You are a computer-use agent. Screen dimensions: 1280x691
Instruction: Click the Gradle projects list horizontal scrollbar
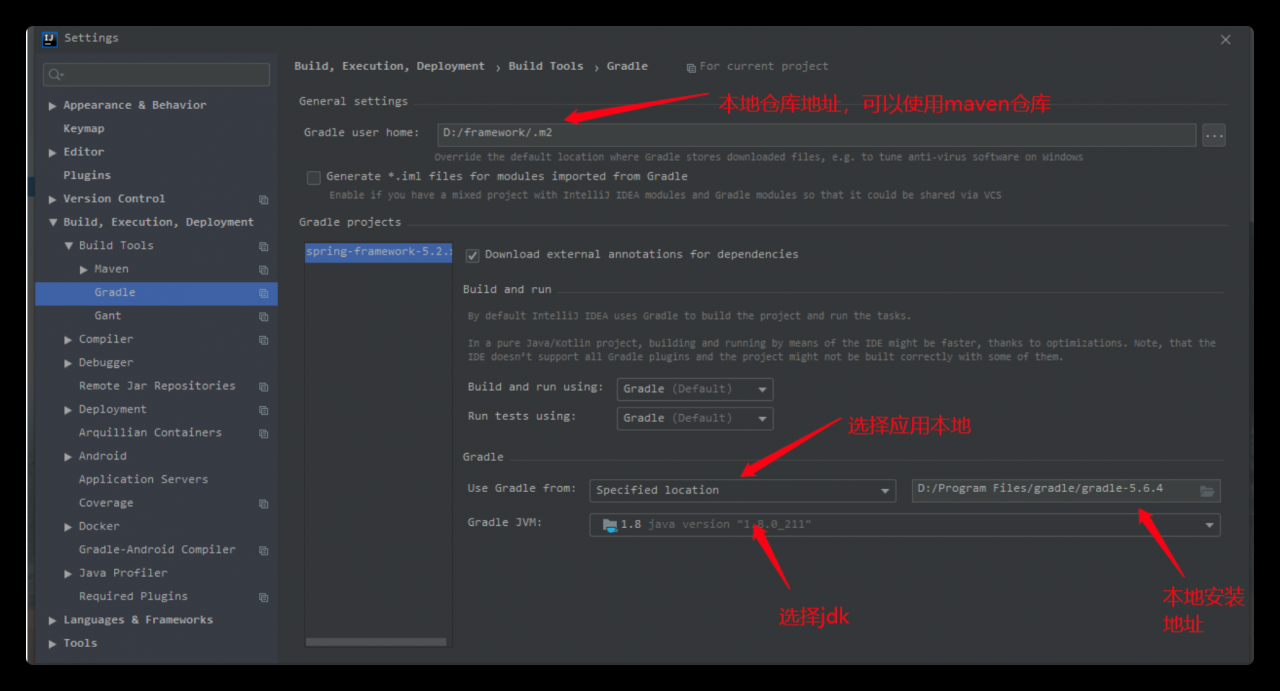pyautogui.click(x=377, y=642)
